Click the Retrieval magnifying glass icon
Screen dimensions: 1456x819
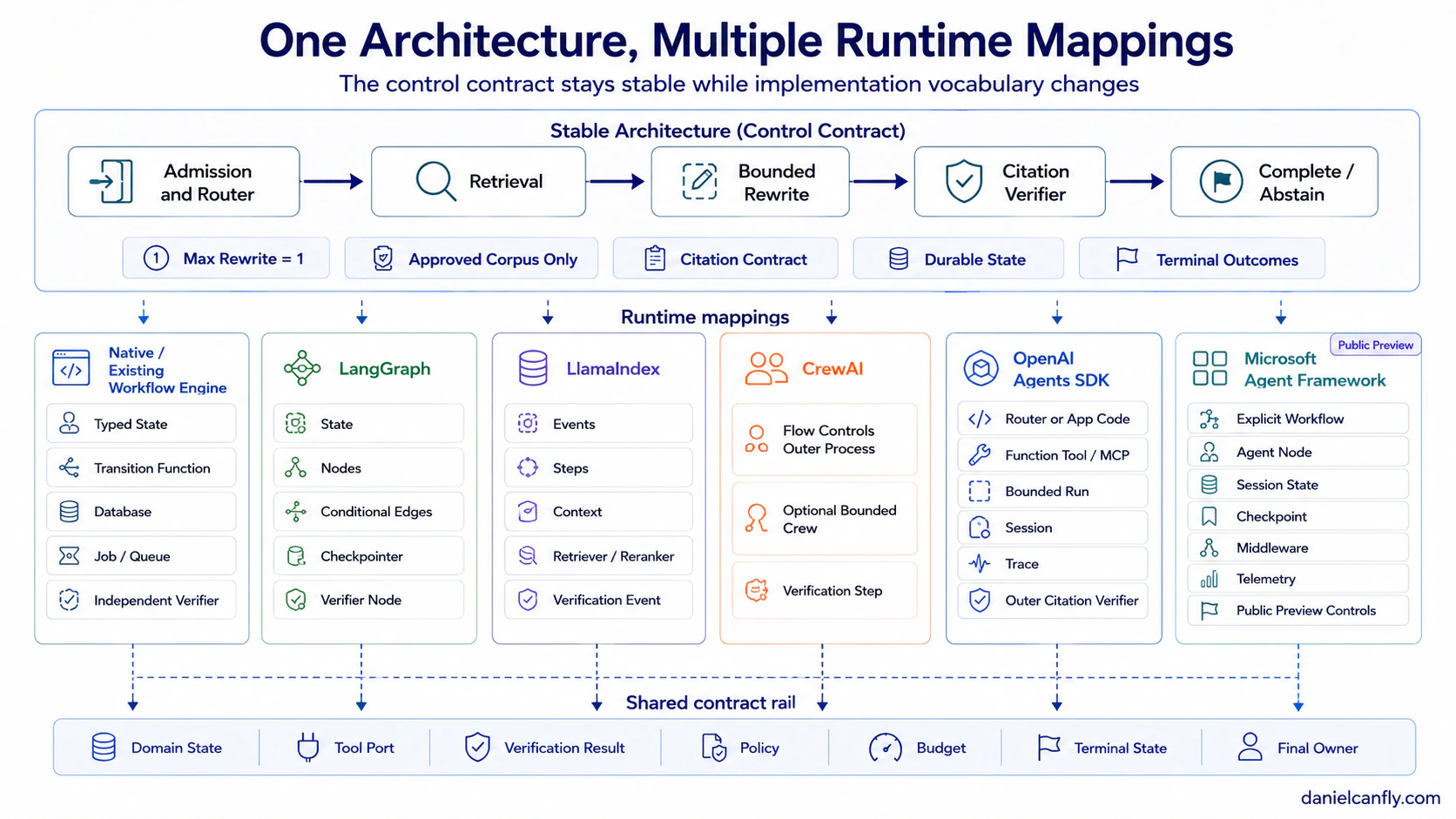[x=435, y=181]
